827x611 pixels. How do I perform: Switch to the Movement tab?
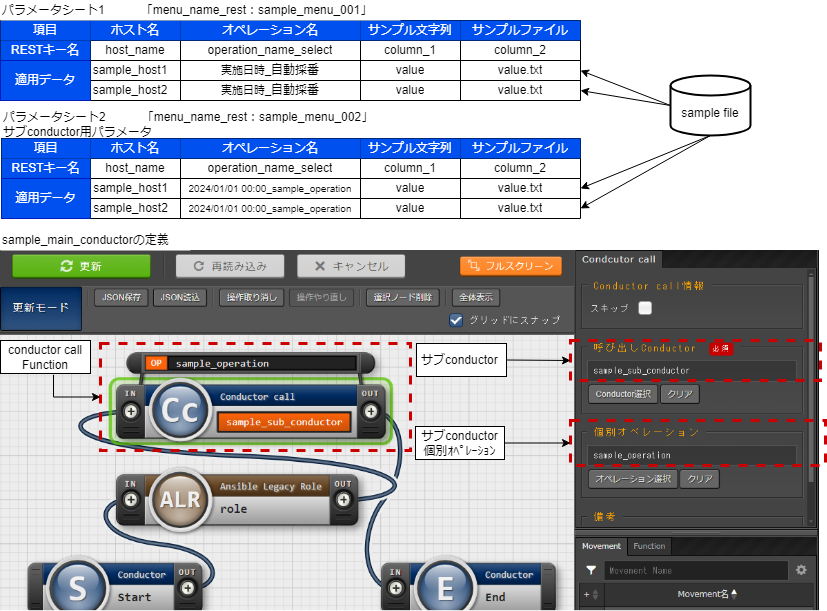pos(602,546)
